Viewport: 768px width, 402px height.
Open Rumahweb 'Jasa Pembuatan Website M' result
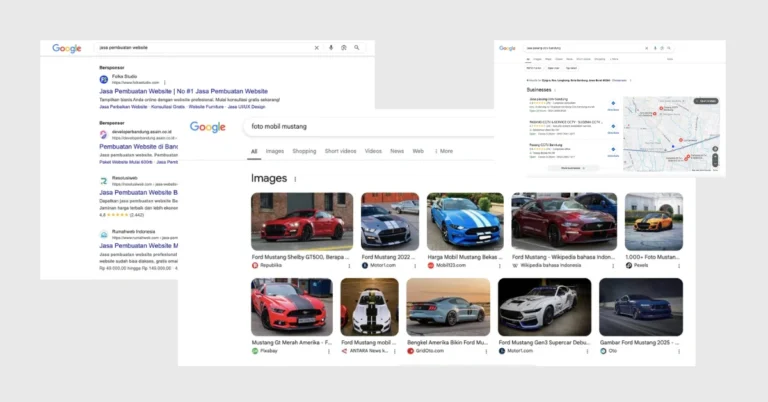(139, 246)
